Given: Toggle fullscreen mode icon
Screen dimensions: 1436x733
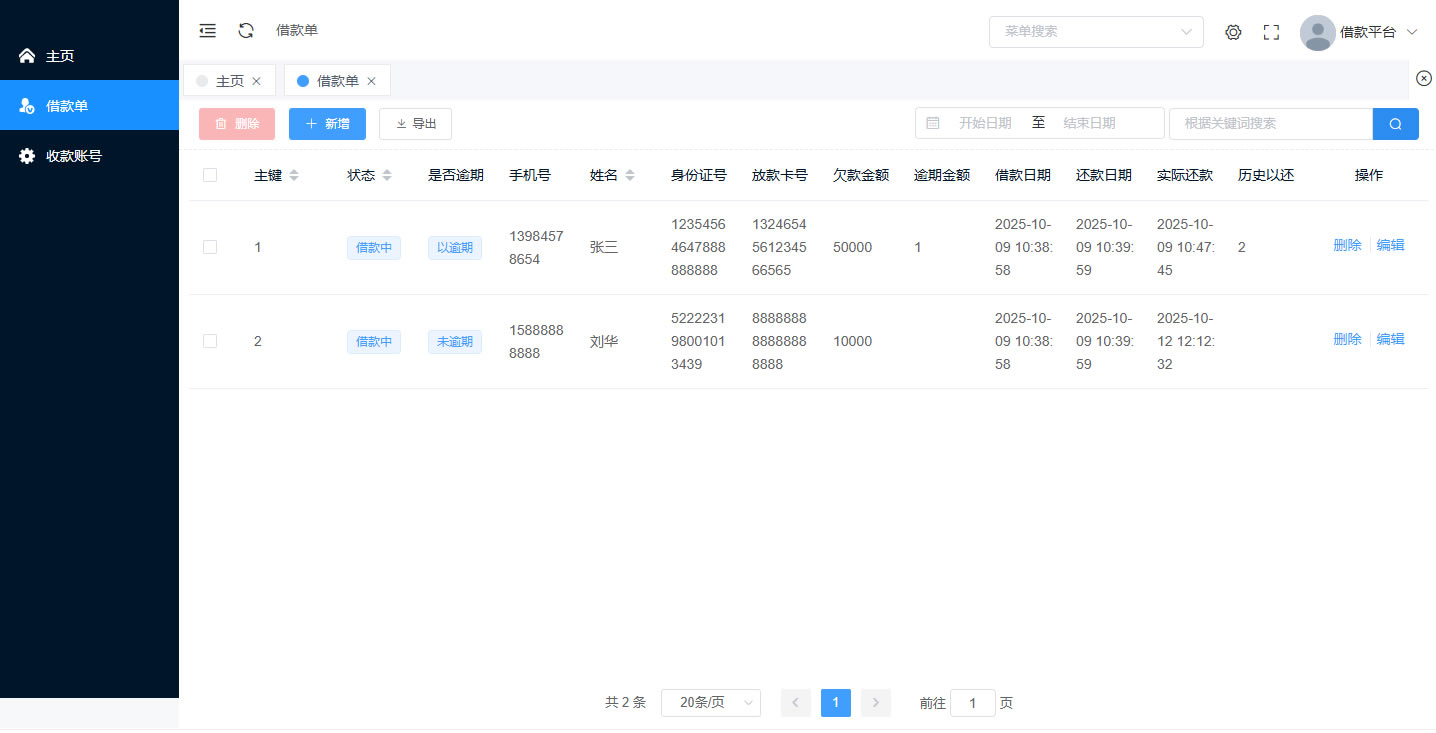Looking at the screenshot, I should tap(1271, 32).
